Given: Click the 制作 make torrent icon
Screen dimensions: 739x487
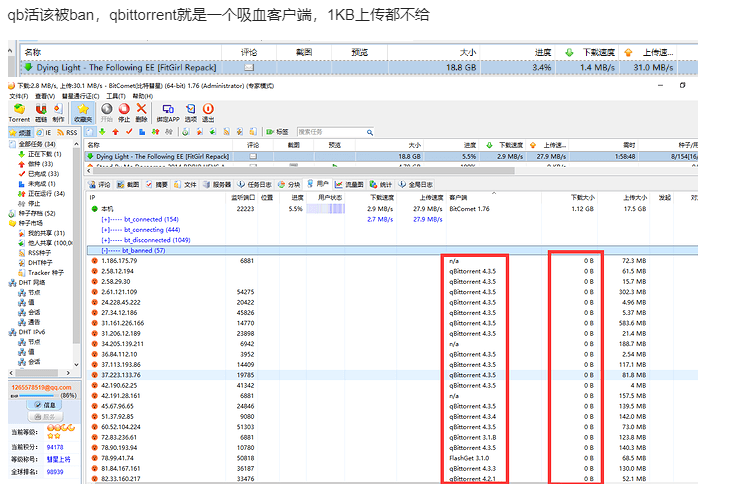Looking at the screenshot, I should click(x=58, y=111).
